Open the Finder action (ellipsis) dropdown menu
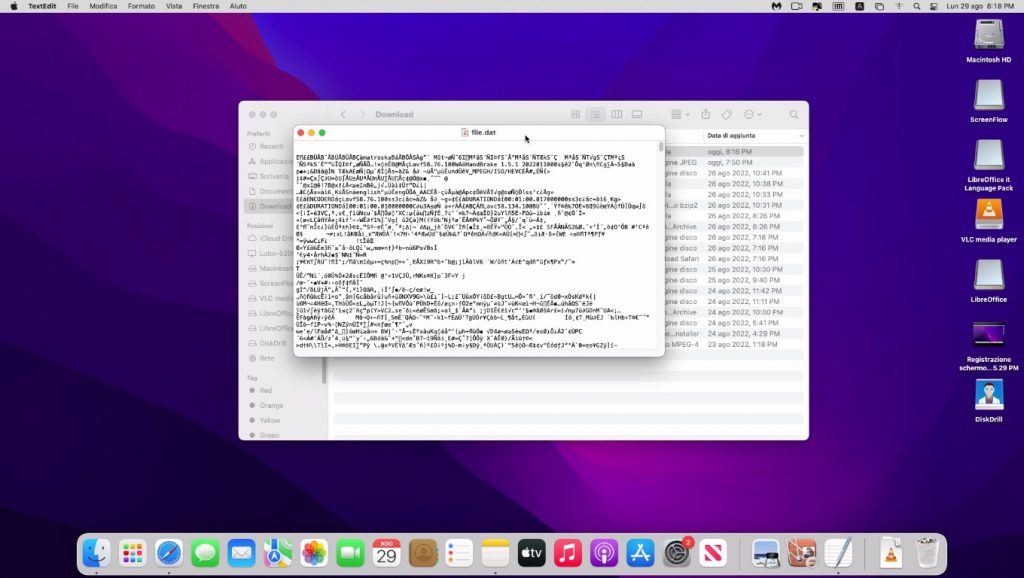Screen dimensions: 1024x578 coord(753,114)
